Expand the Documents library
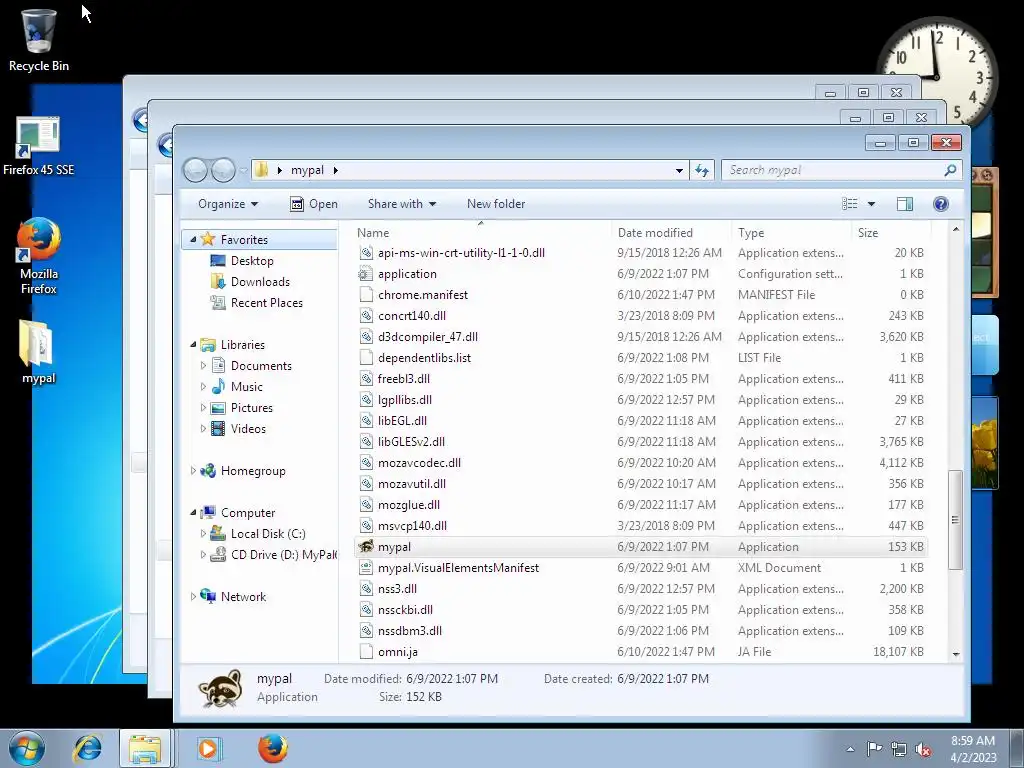1024x768 pixels. coord(203,366)
